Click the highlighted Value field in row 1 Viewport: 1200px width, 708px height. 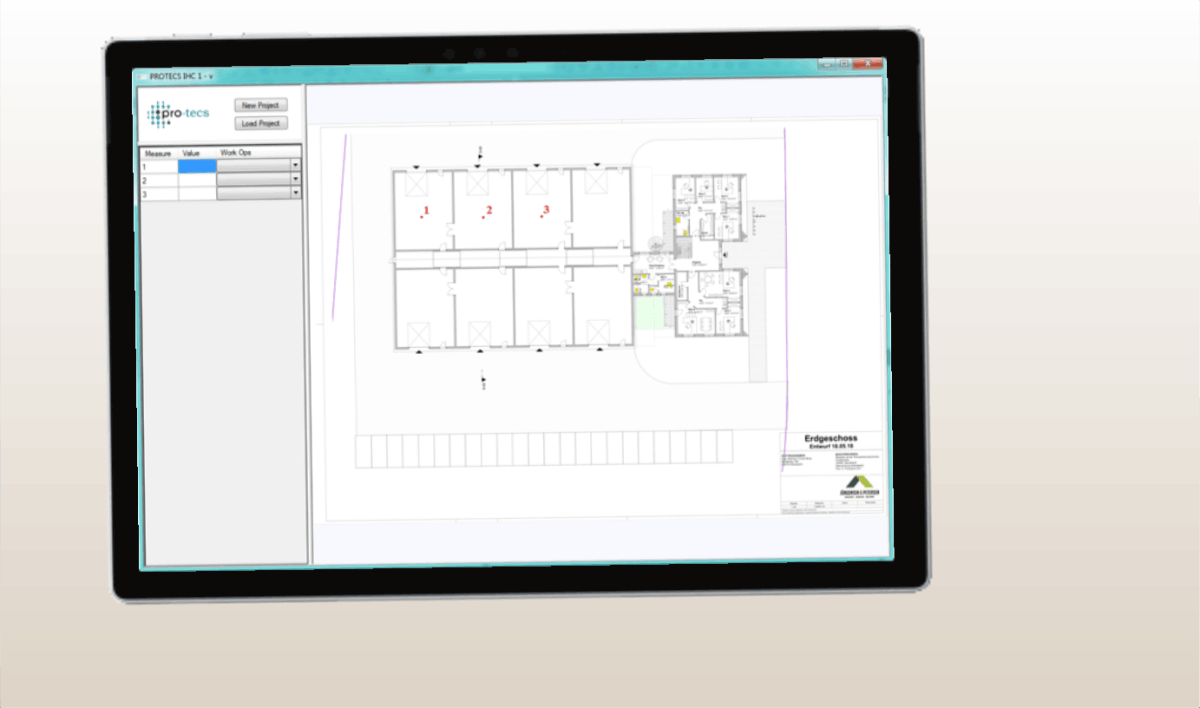pos(197,167)
